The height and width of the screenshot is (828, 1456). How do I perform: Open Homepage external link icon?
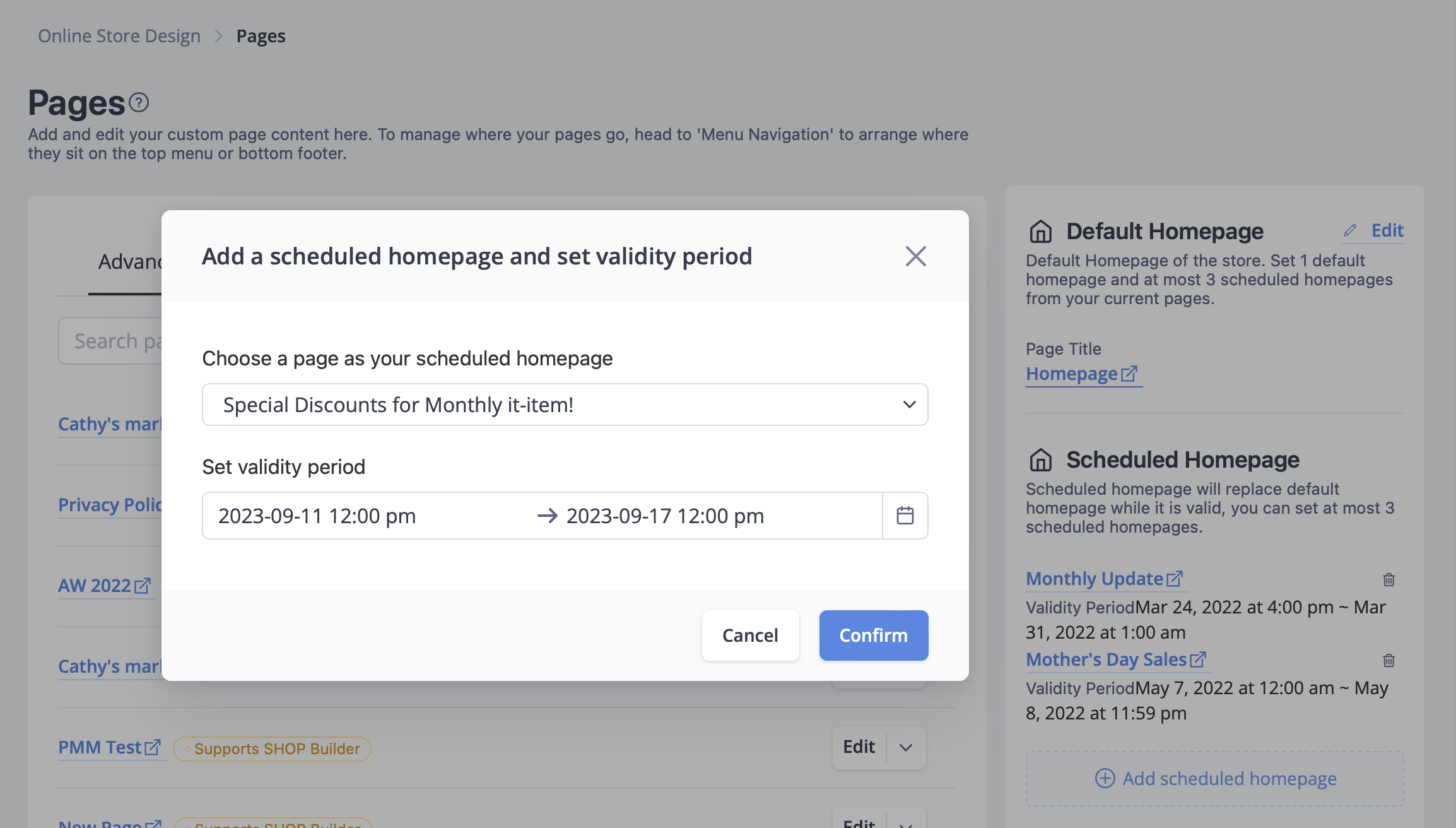click(1129, 374)
